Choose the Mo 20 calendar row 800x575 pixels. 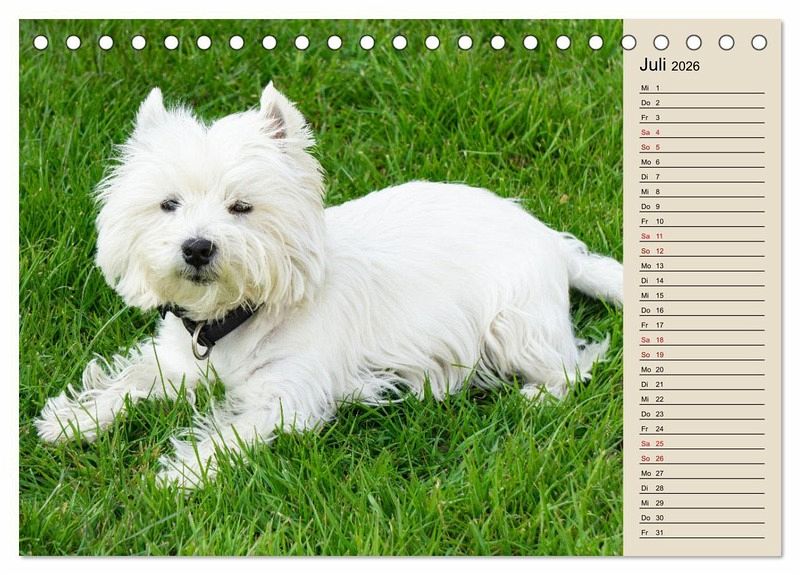pyautogui.click(x=700, y=369)
